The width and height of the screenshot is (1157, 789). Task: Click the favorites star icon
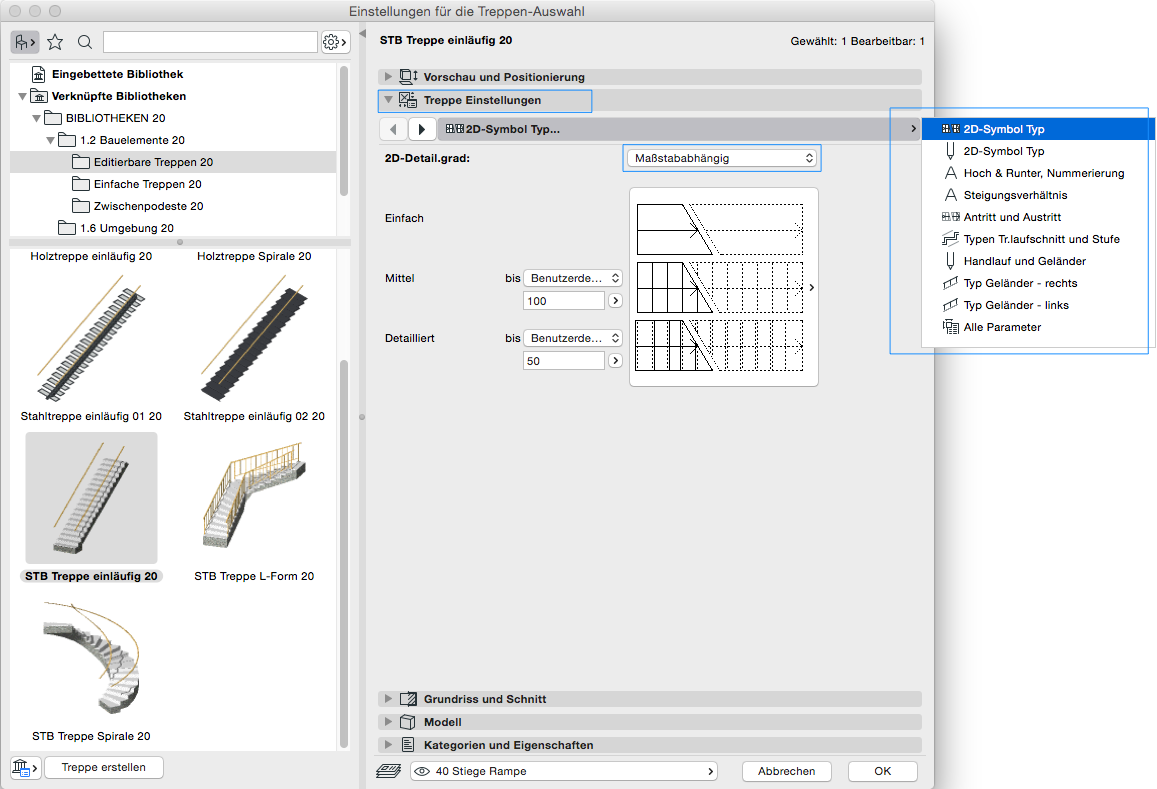click(x=55, y=42)
